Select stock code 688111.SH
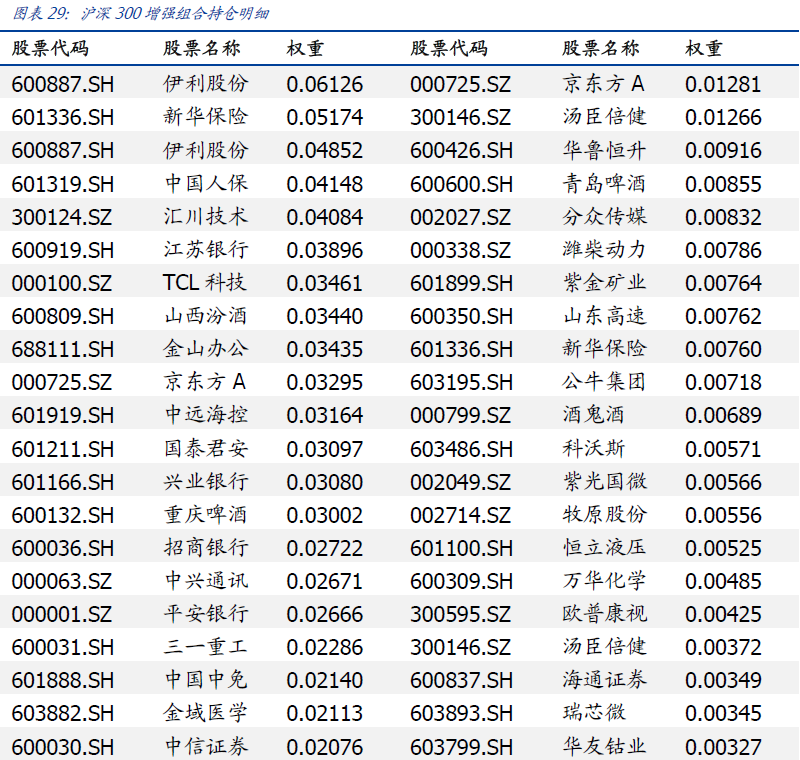This screenshot has height=760, width=800. (x=63, y=349)
